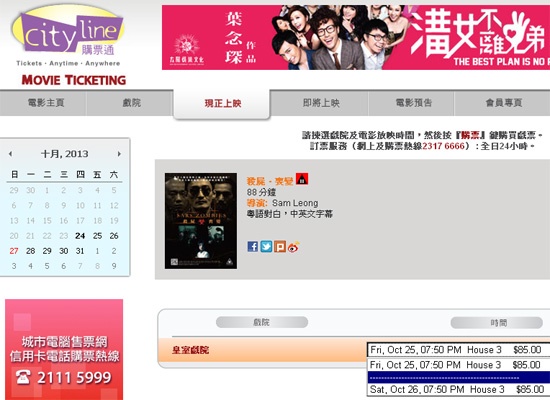
Task: Select October 24 in the calendar
Action: [x=80, y=236]
